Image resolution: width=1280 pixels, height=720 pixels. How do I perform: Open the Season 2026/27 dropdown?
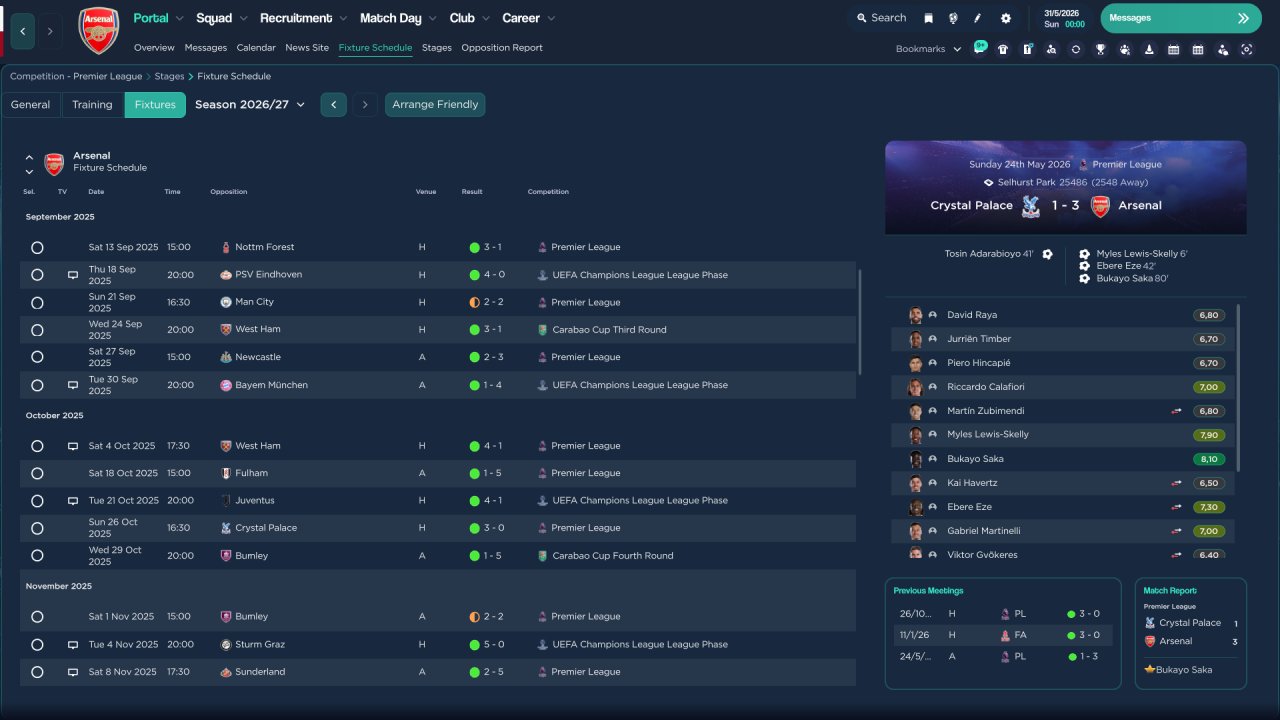250,105
